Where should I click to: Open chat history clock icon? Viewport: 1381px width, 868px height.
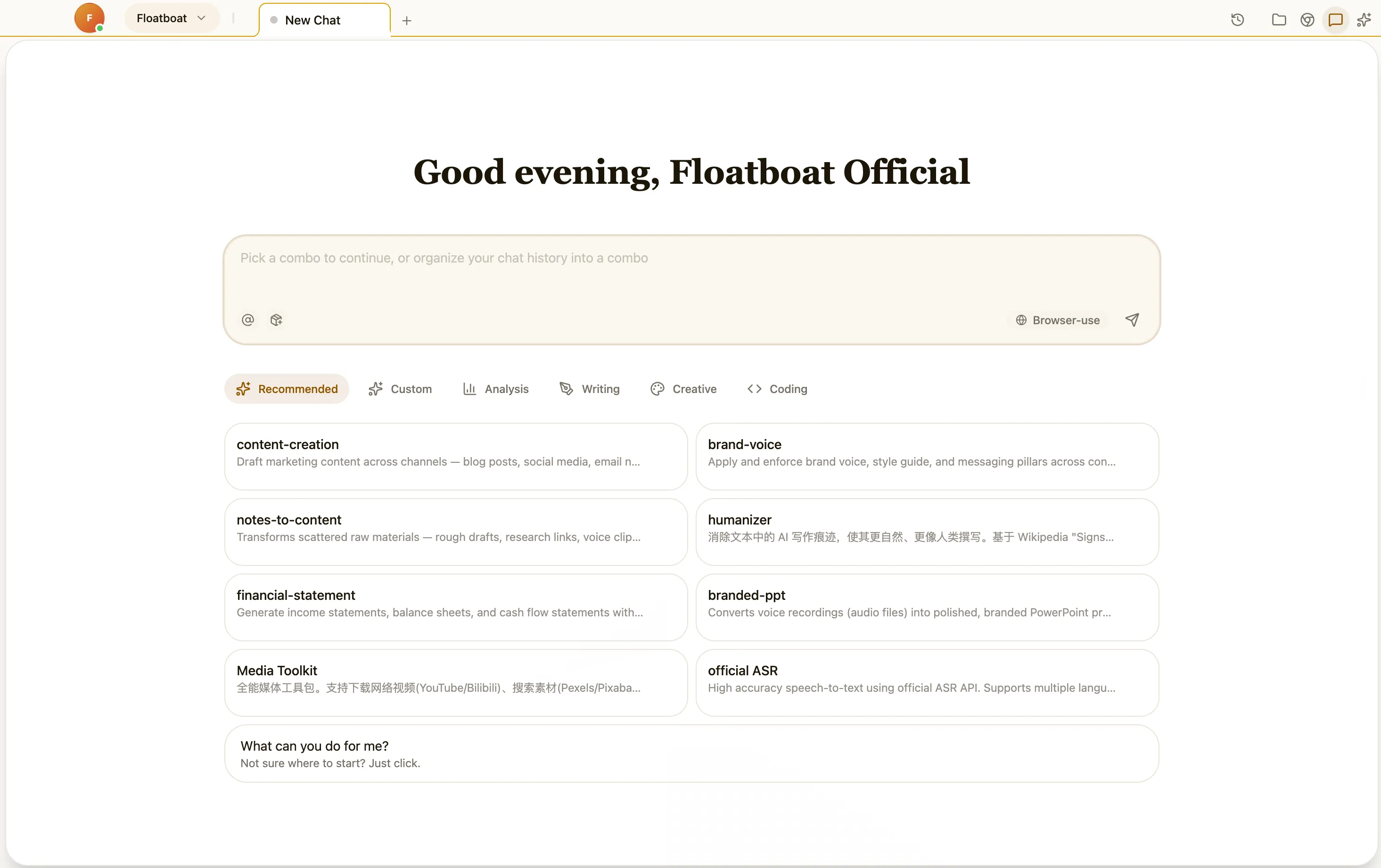point(1238,20)
